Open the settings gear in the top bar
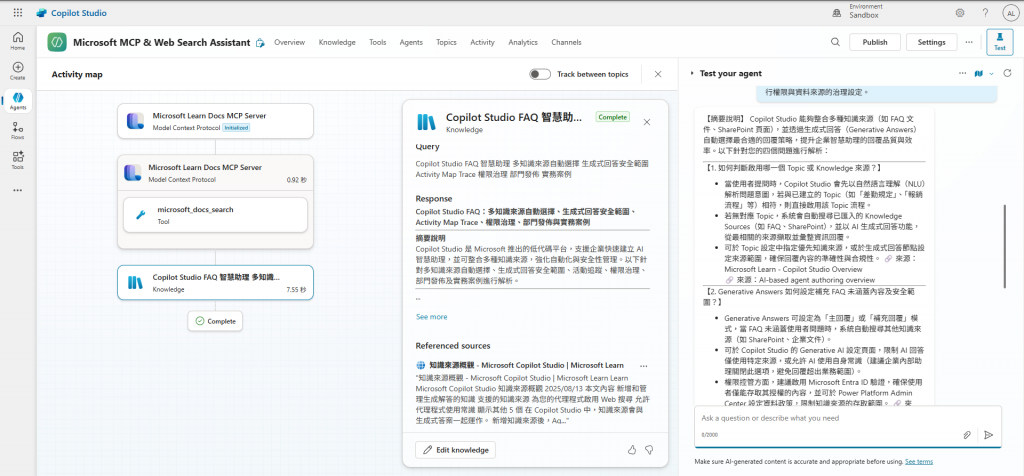Viewport: 1024px width, 476px height. [960, 12]
